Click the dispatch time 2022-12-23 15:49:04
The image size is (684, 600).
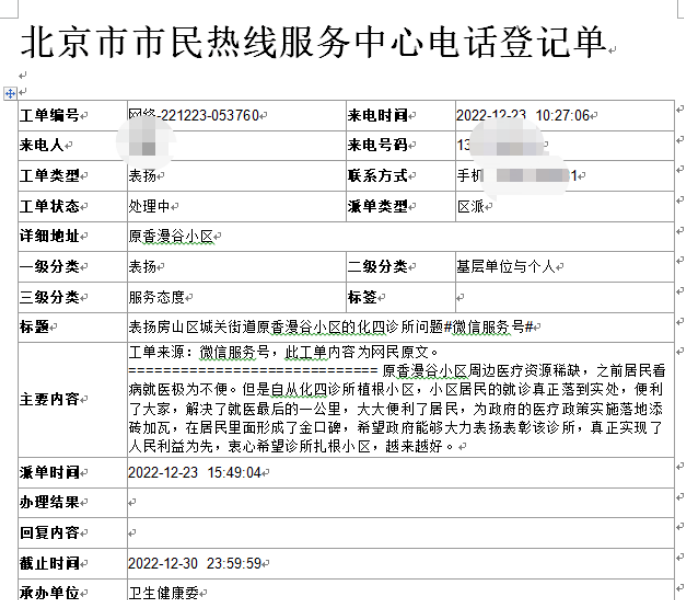[194, 472]
